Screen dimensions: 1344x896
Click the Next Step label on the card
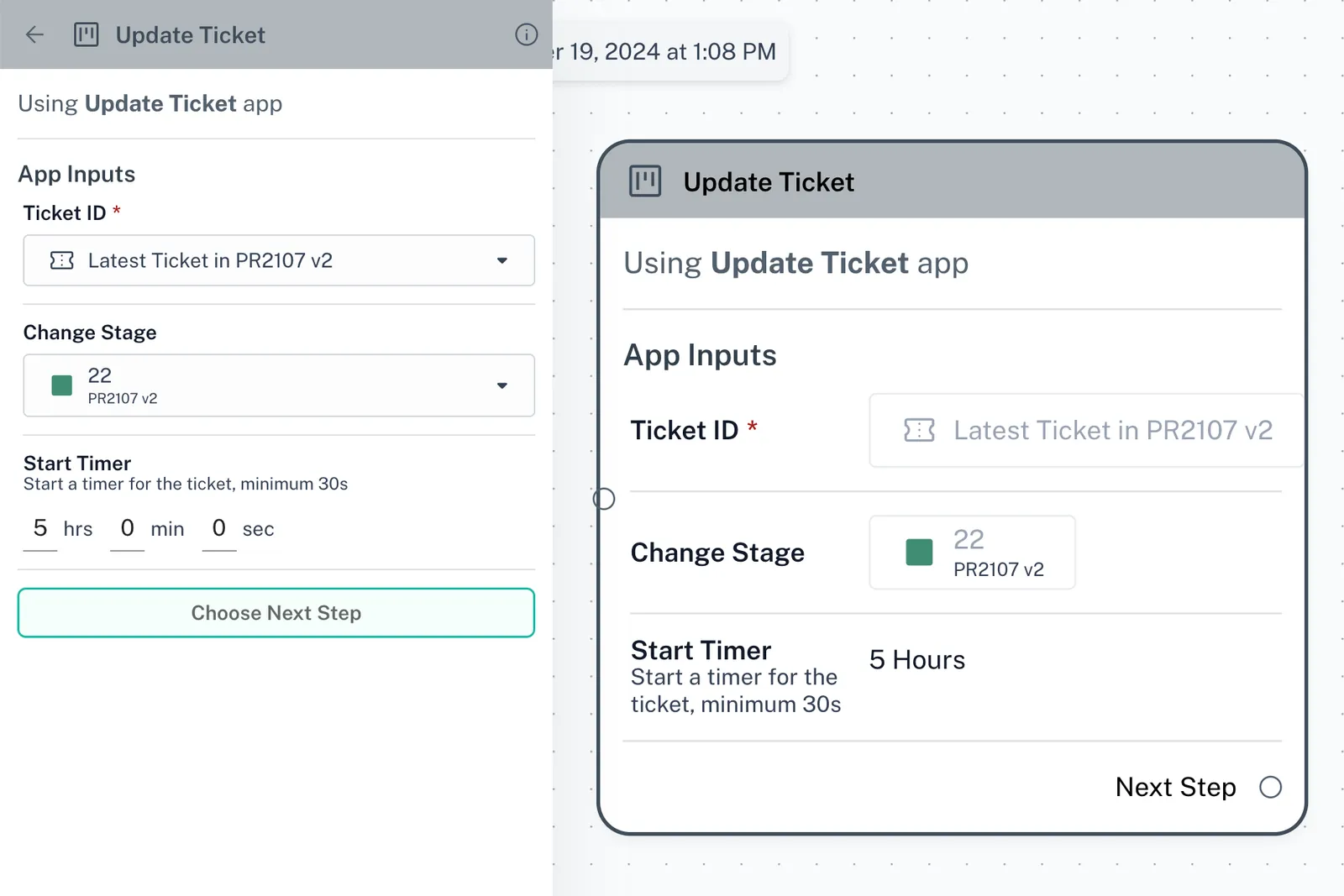(1175, 787)
